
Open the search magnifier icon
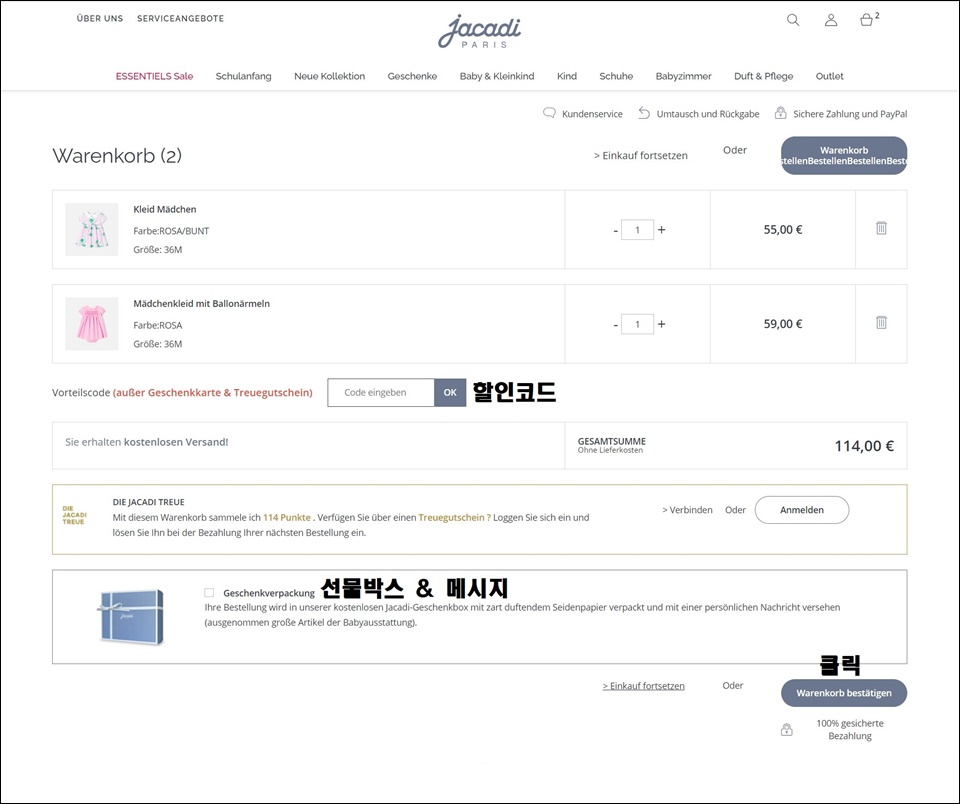(x=793, y=20)
